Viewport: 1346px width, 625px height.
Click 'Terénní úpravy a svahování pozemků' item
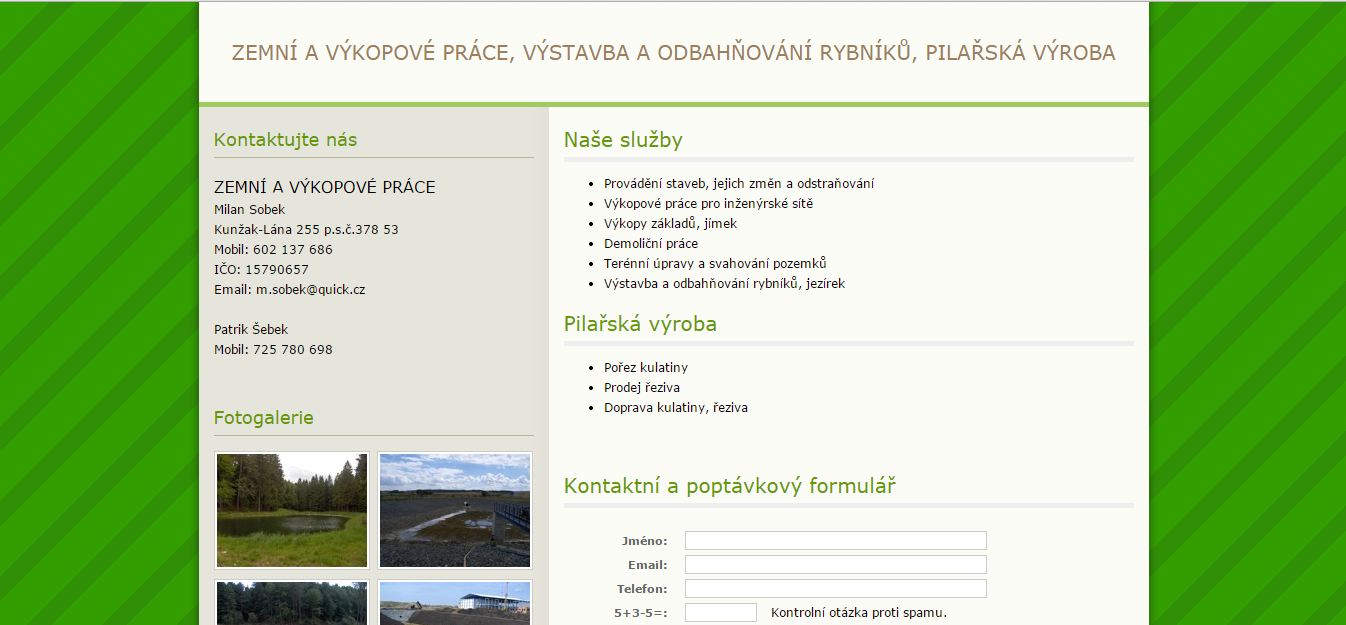[x=715, y=264]
